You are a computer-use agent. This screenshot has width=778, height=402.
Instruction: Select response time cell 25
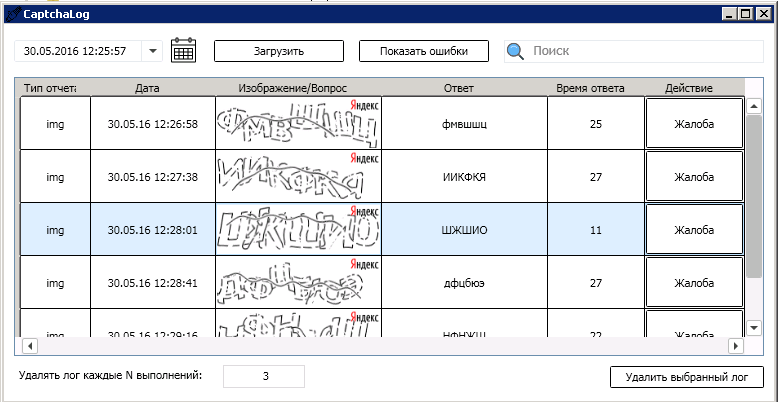tap(596, 124)
